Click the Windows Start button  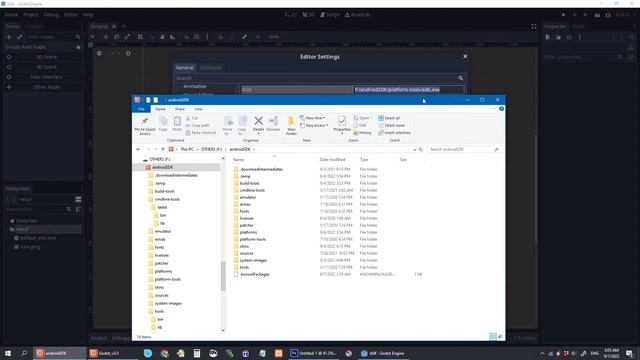tap(8, 353)
